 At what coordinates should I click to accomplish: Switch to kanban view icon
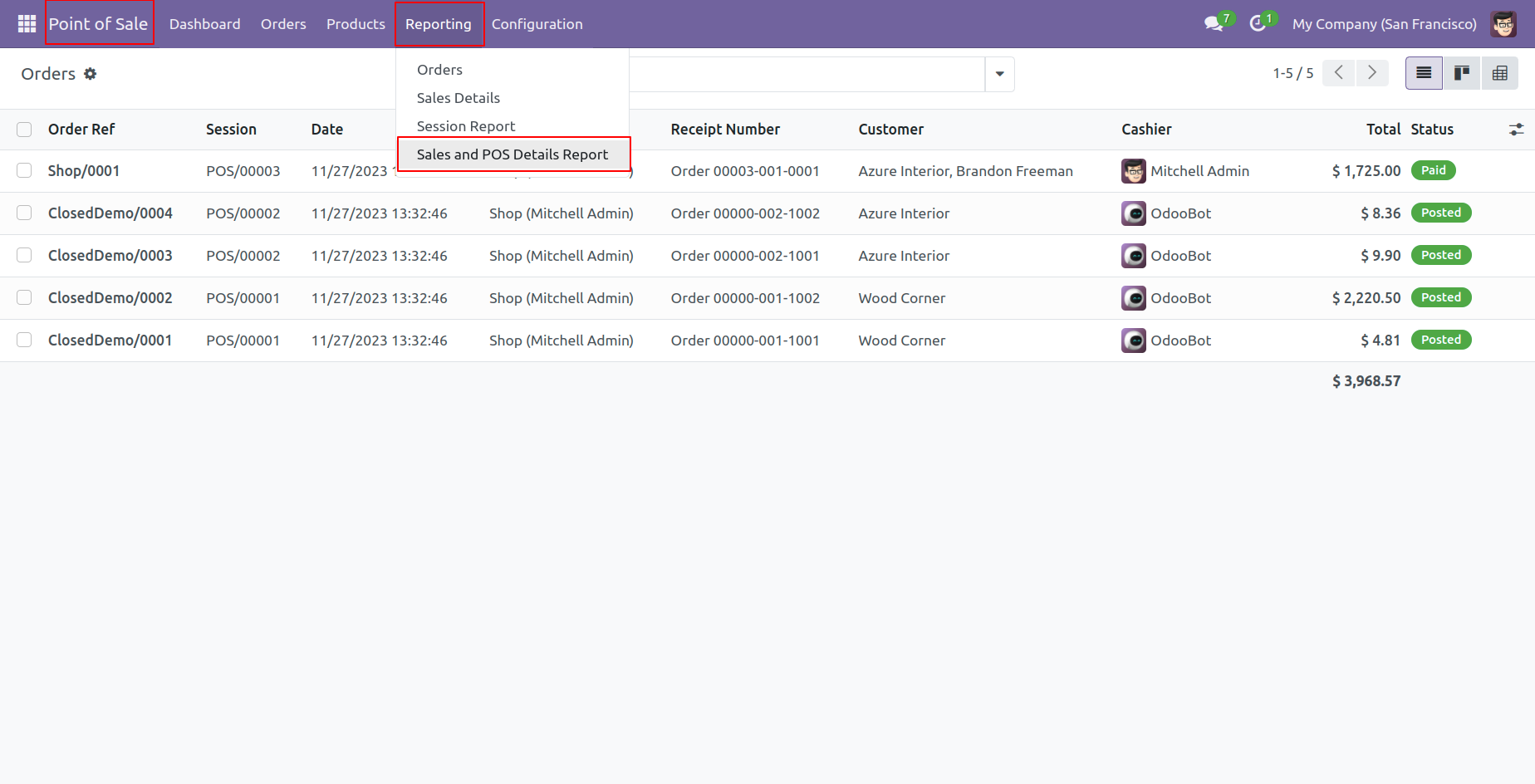click(1462, 73)
